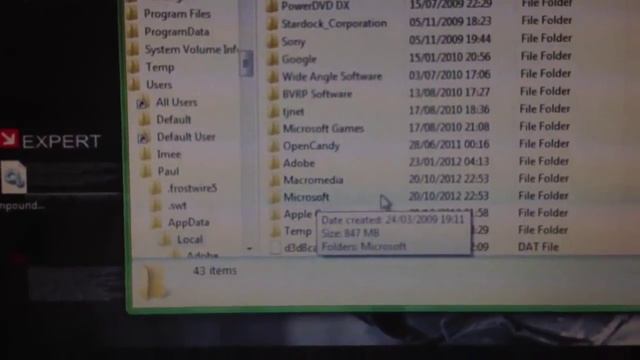
Task: Select the Microsoft Games folder name
Action: click(323, 129)
